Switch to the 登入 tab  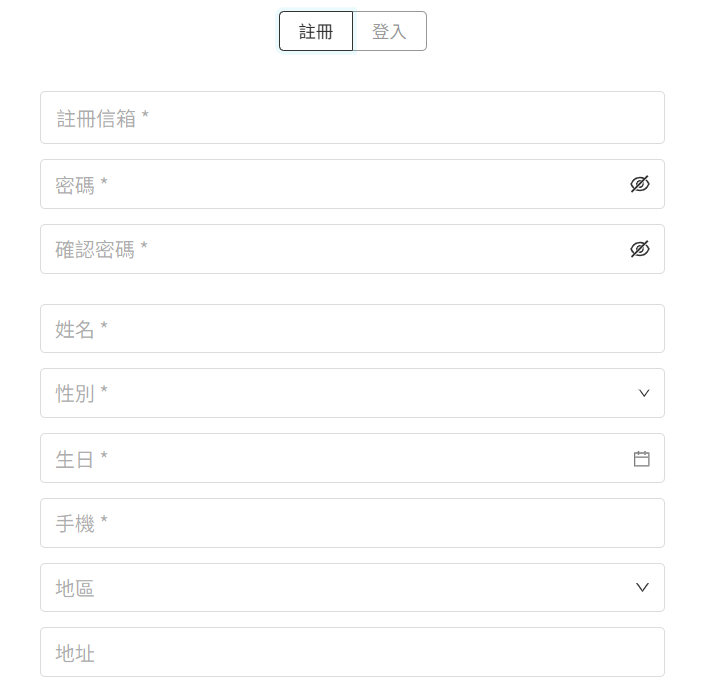[389, 31]
